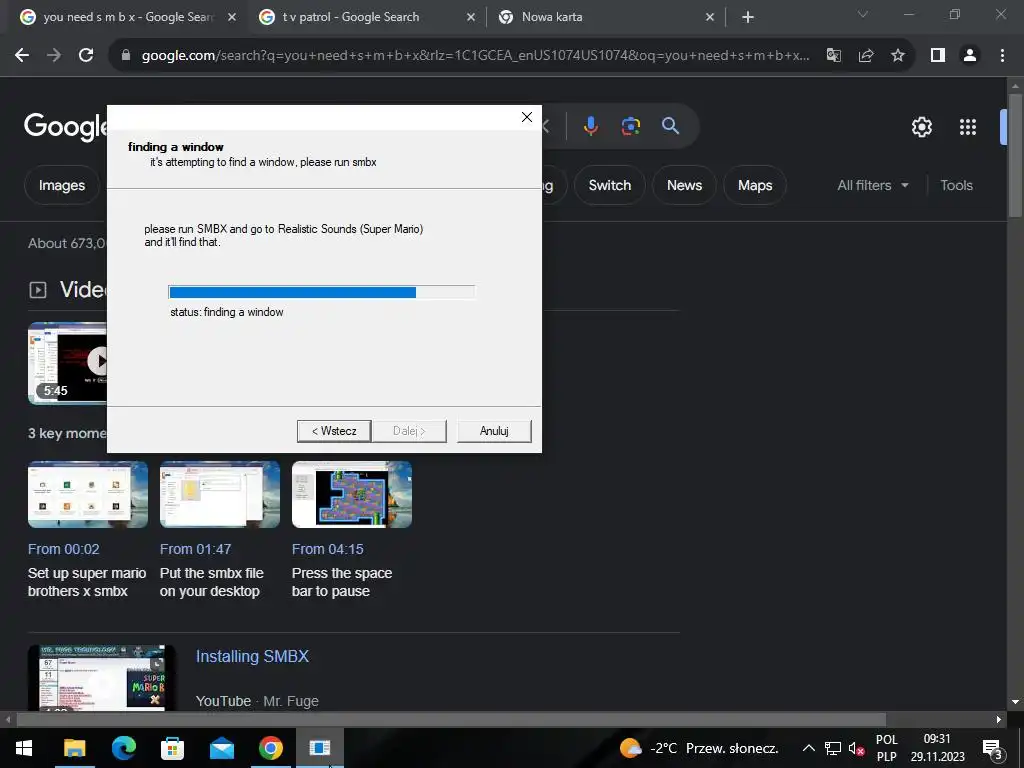Open the tab search chevron

(x=863, y=14)
